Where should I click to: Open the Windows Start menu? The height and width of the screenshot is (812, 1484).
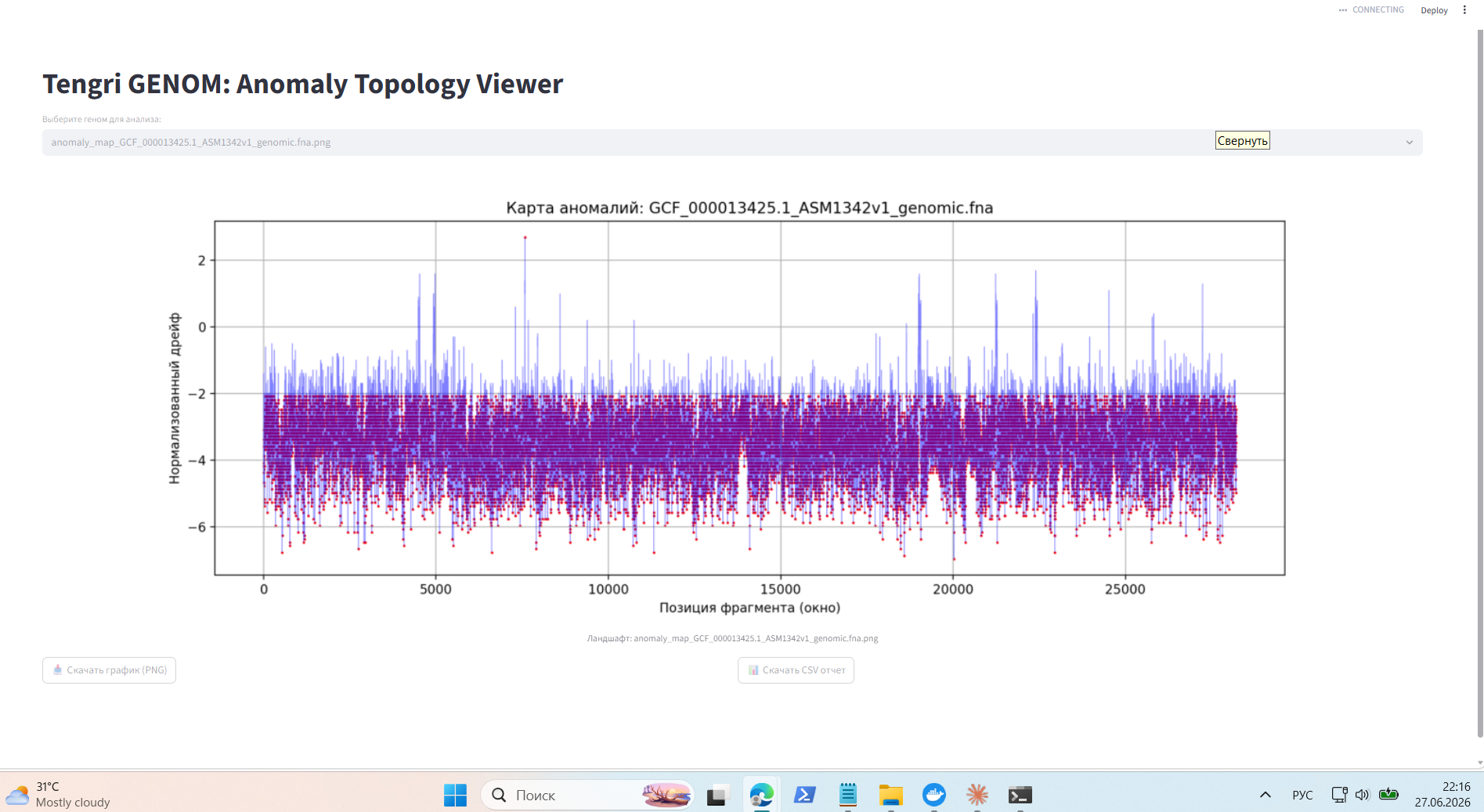coord(455,795)
